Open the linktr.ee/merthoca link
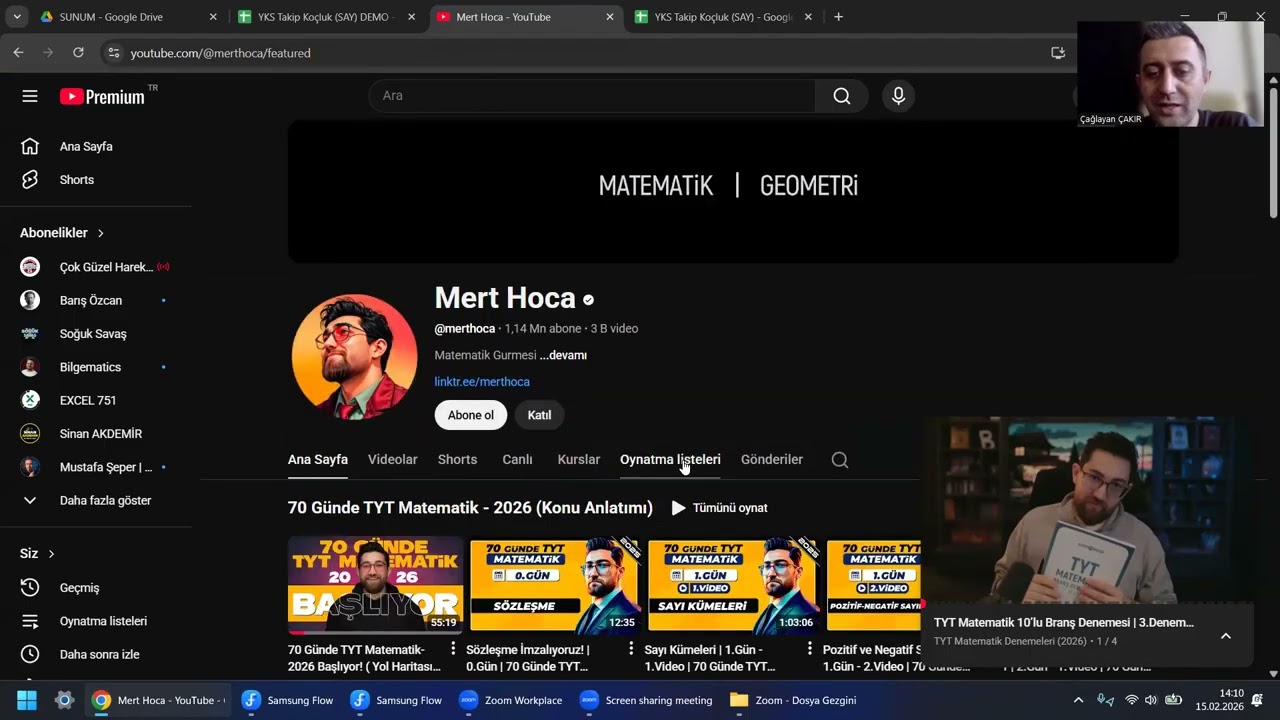The image size is (1280, 720). [x=482, y=382]
